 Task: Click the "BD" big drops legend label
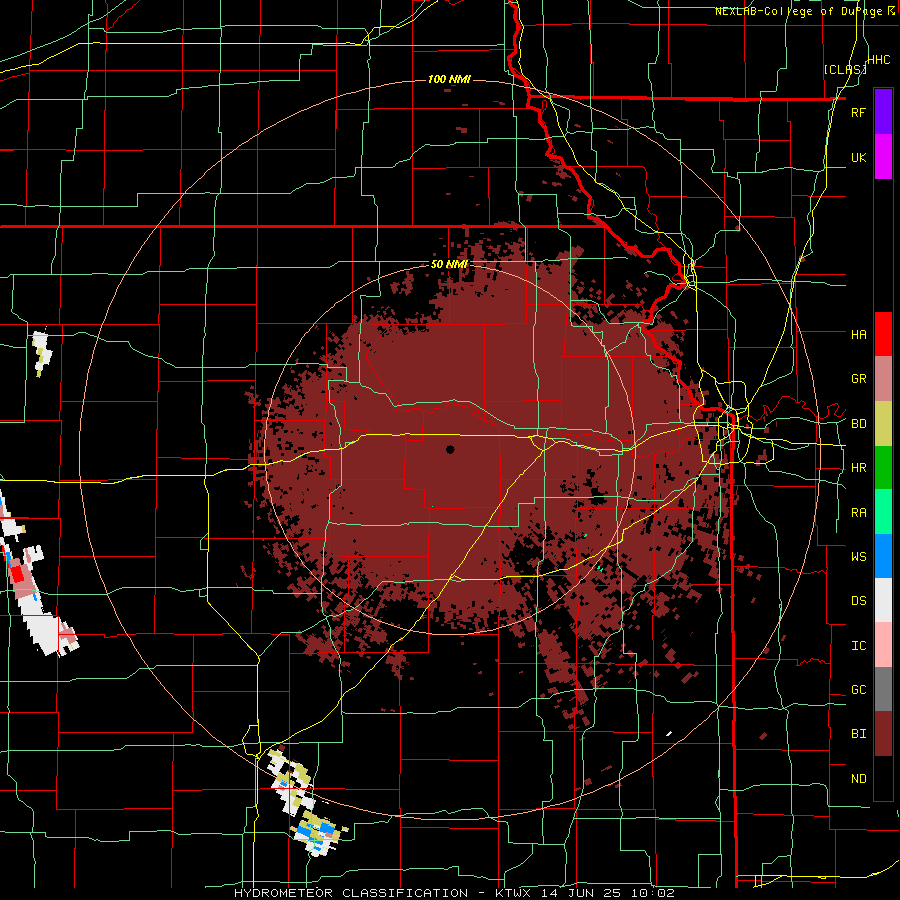858,424
